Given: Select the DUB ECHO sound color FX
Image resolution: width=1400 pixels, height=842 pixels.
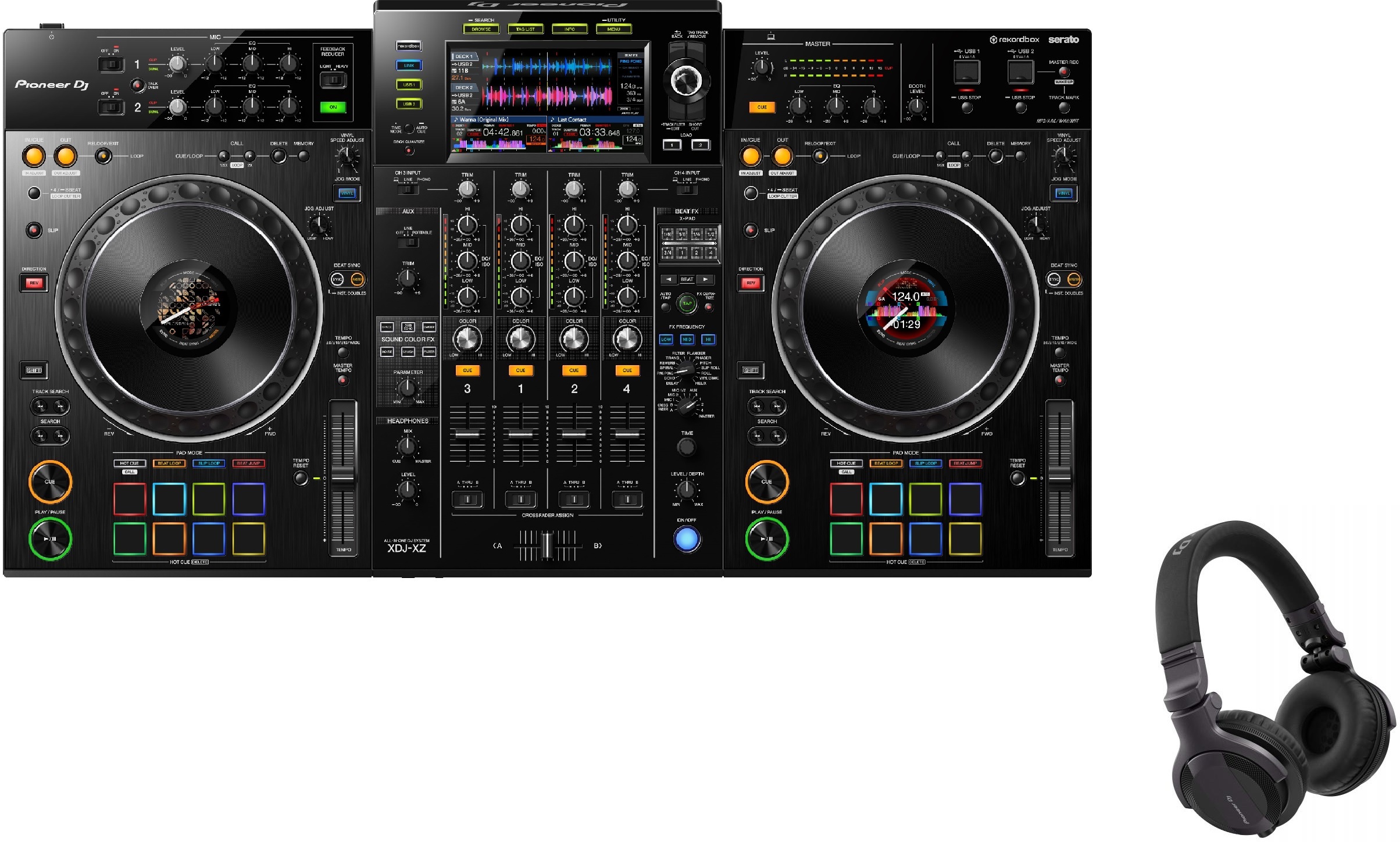Looking at the screenshot, I should 408,327.
